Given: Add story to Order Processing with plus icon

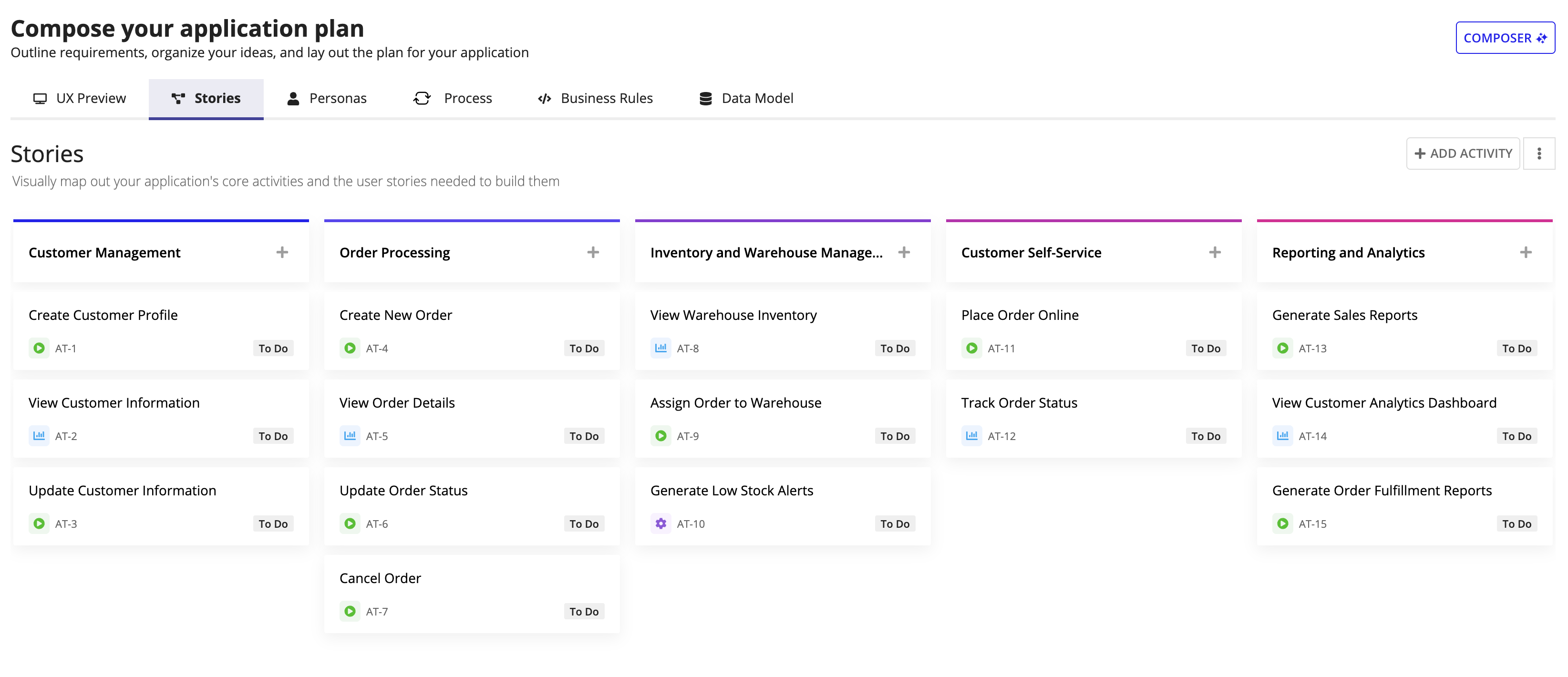Looking at the screenshot, I should [593, 252].
